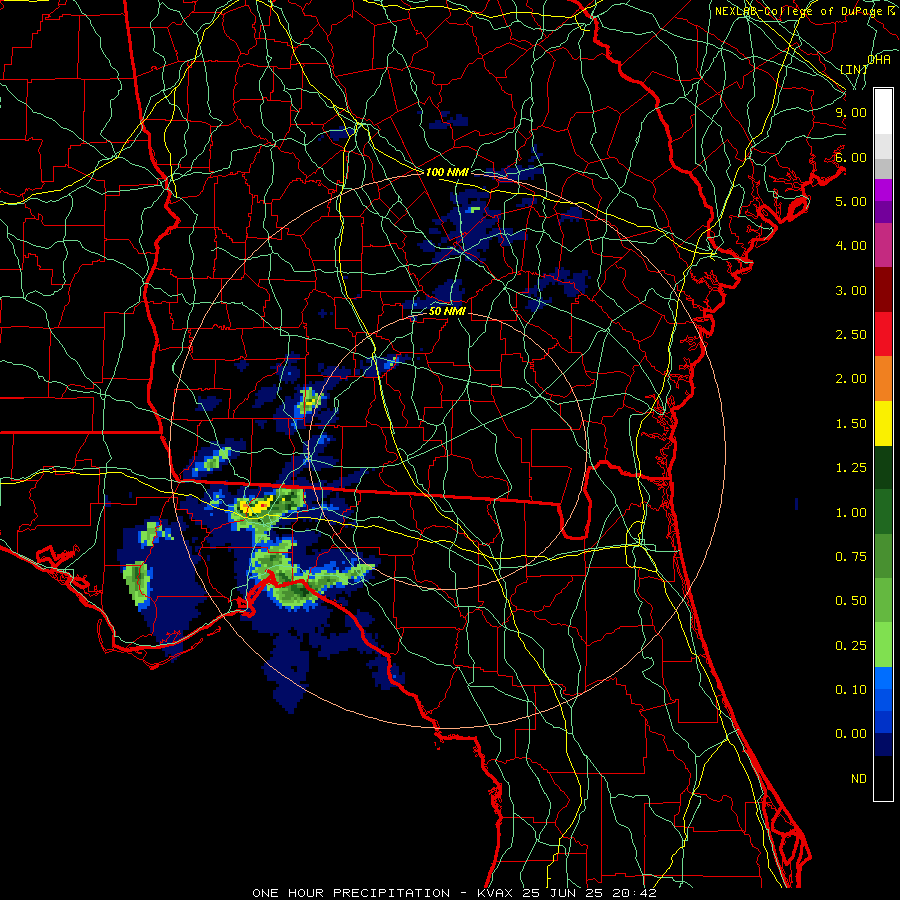Click the 9.00 legend value

(851, 112)
